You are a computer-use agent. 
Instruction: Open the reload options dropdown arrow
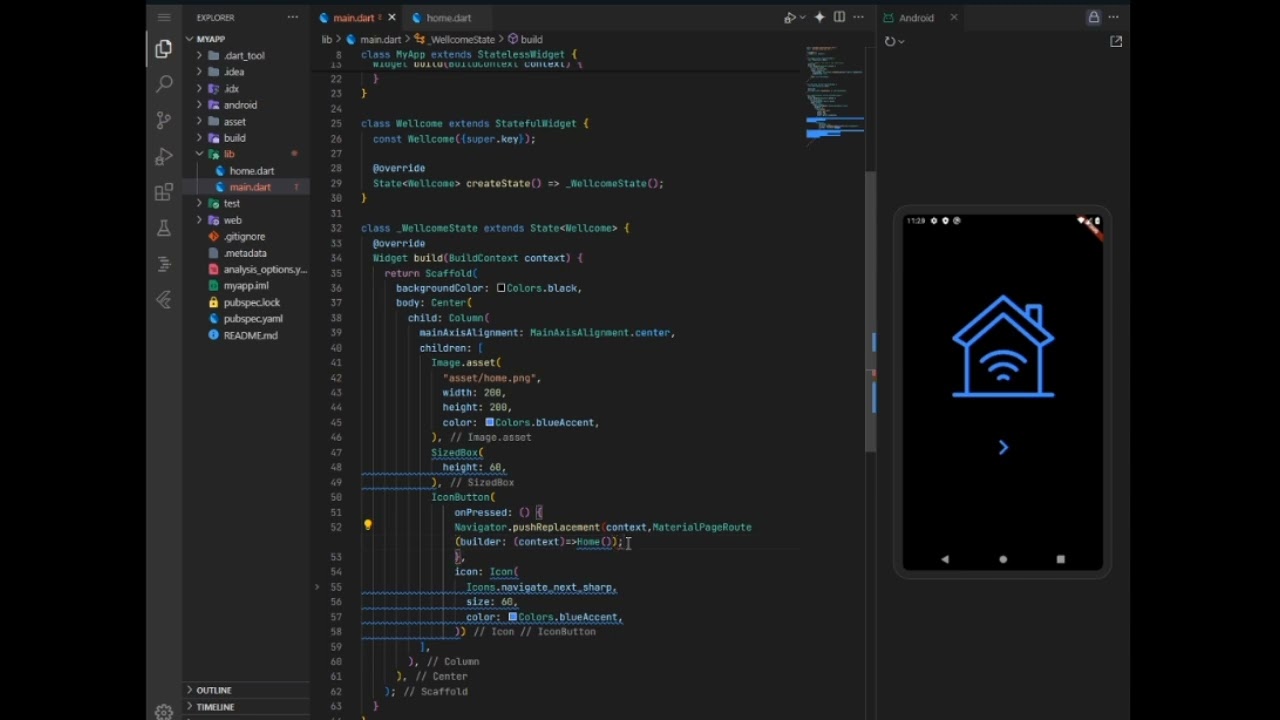click(x=902, y=42)
